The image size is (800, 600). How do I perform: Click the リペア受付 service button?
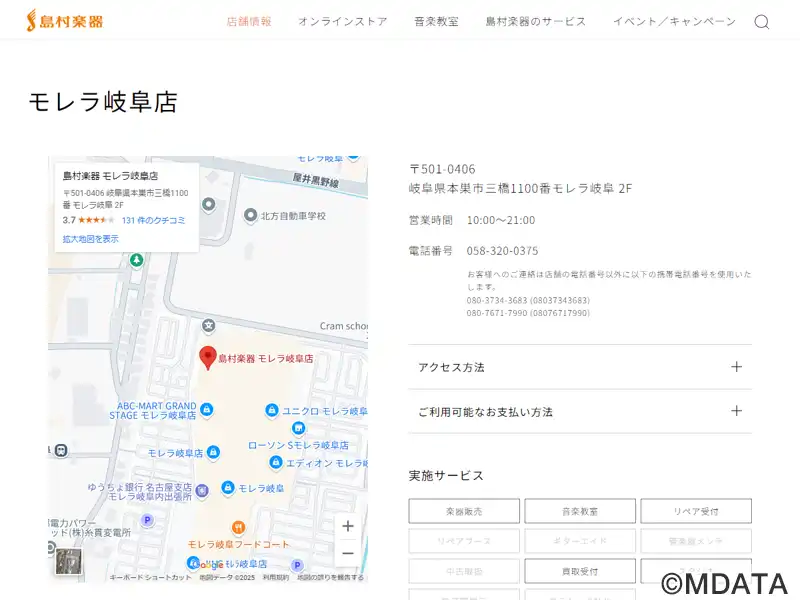696,511
